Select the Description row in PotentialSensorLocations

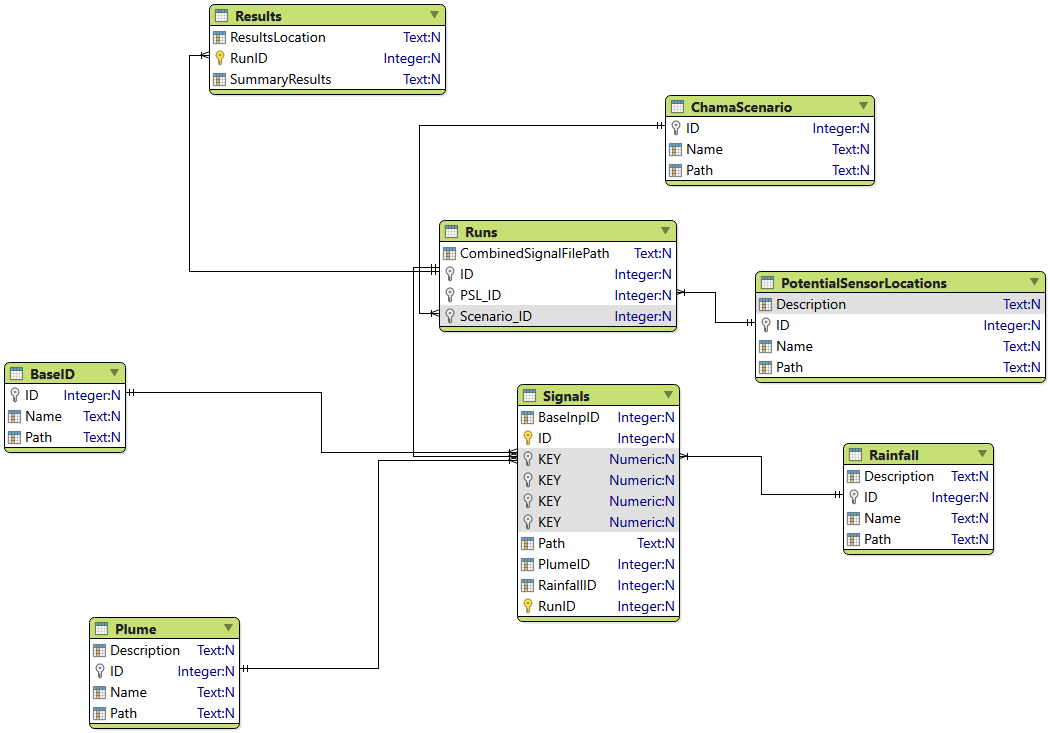(900, 304)
